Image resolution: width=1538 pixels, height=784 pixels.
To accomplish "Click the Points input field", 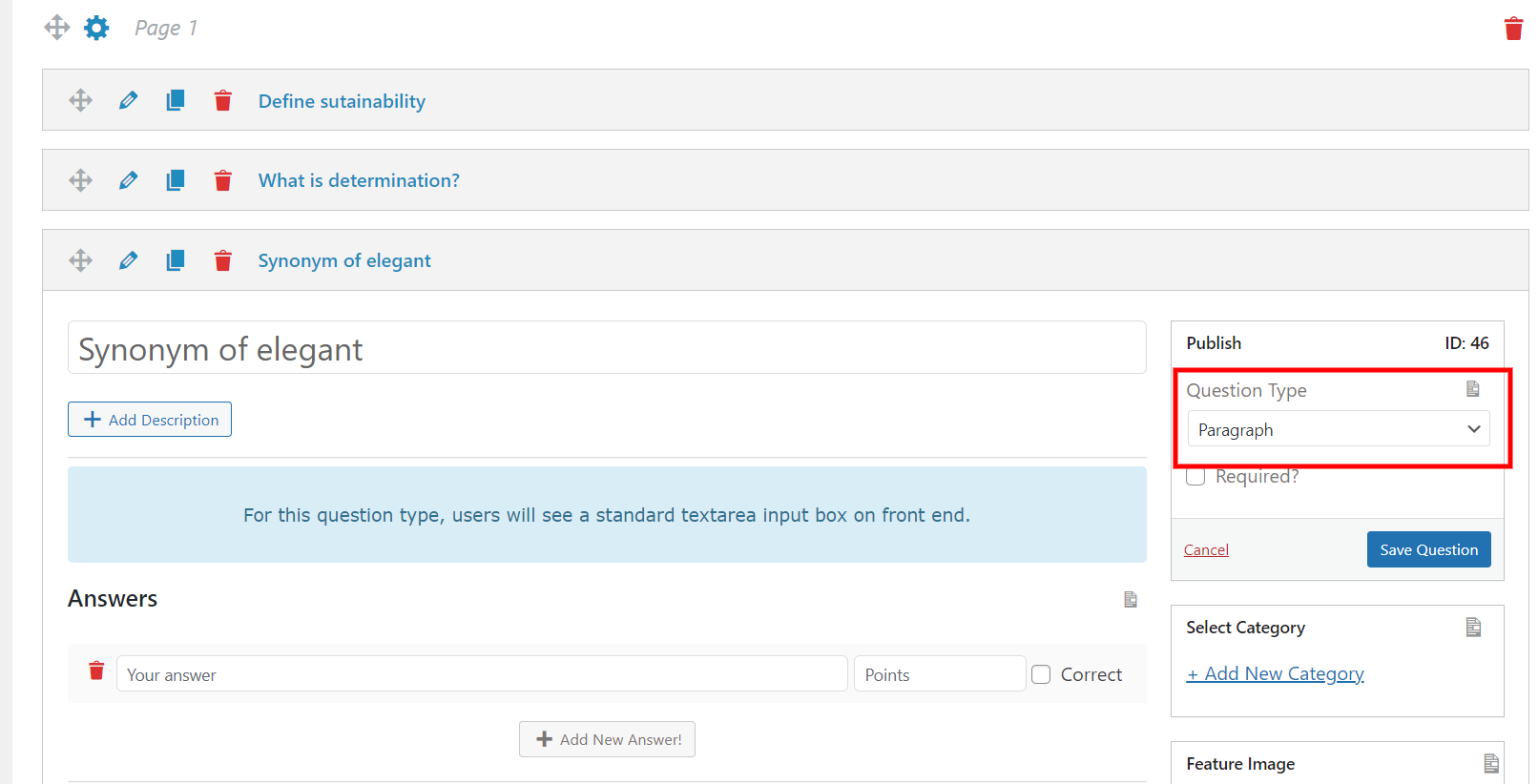I will 940,673.
